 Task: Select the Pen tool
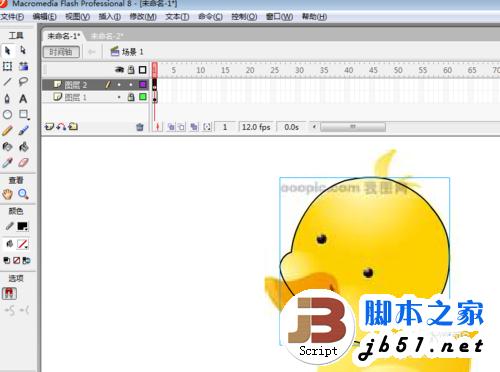point(7,98)
